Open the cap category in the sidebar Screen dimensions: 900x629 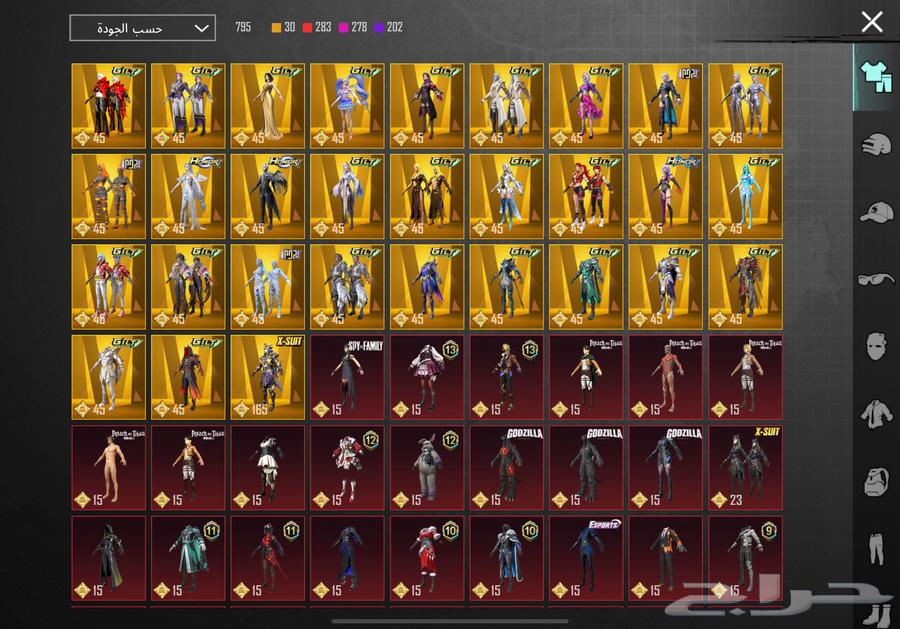(876, 212)
